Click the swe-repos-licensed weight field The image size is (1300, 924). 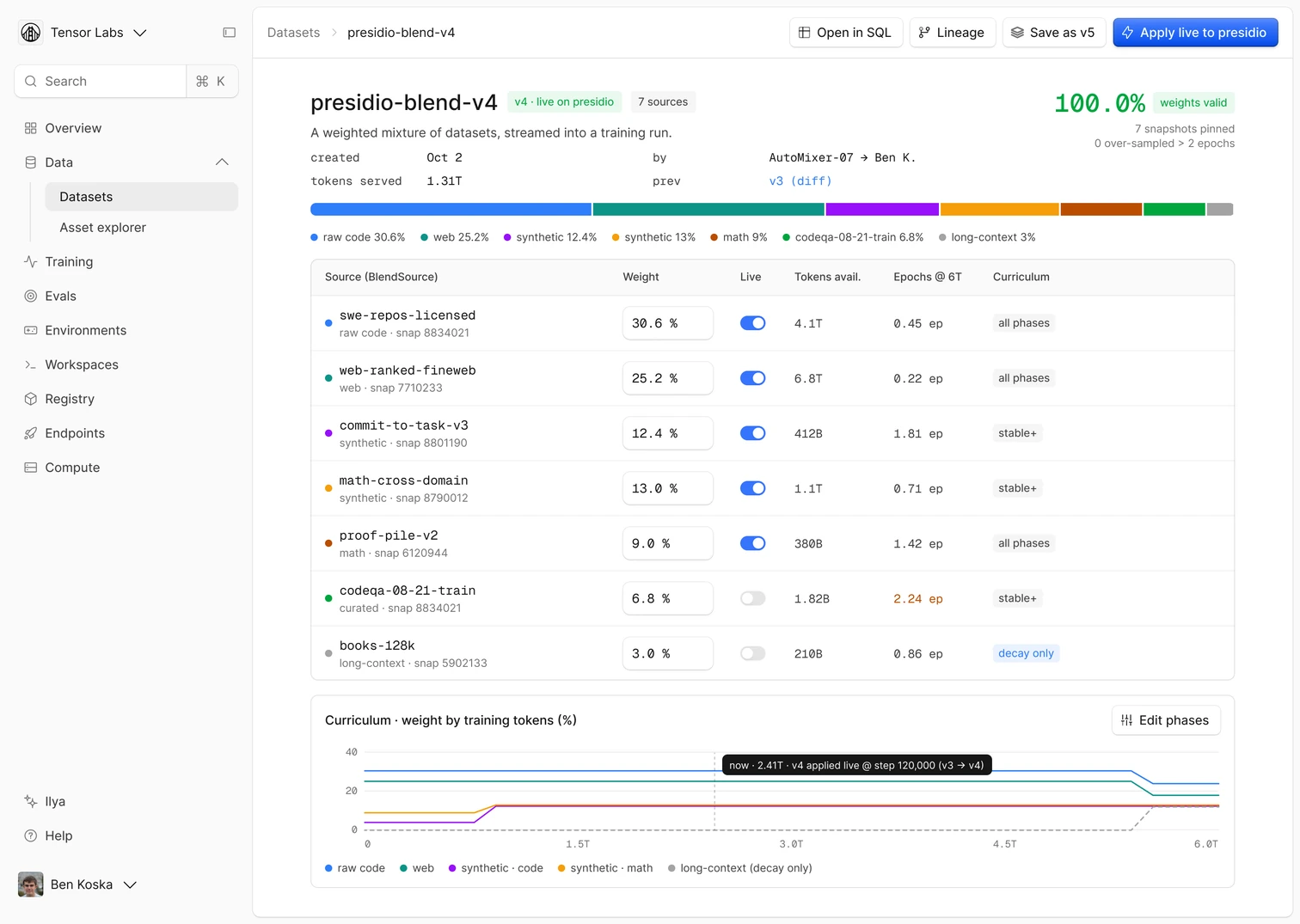pos(668,323)
